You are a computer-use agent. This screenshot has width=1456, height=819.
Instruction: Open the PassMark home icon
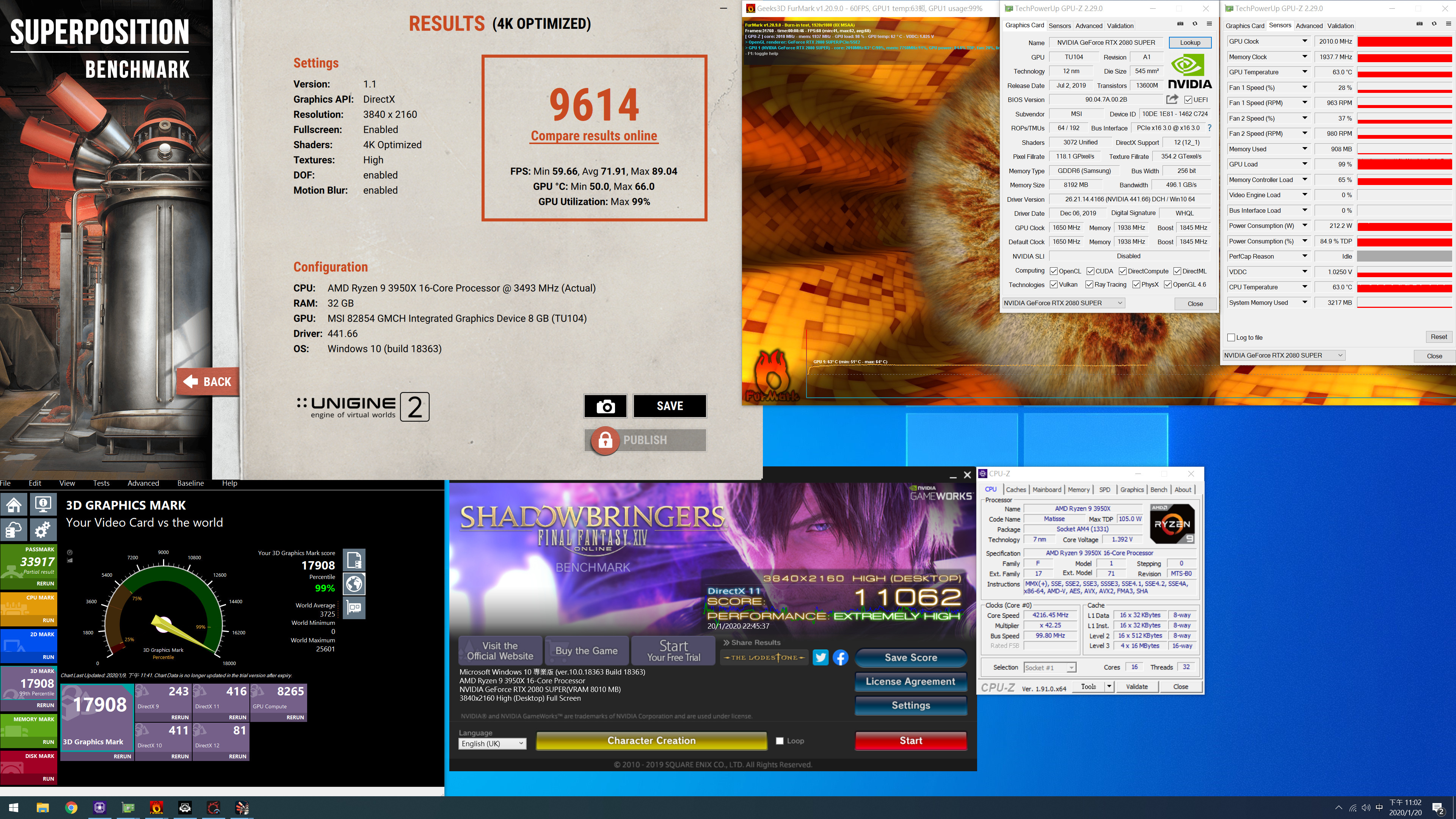click(14, 504)
